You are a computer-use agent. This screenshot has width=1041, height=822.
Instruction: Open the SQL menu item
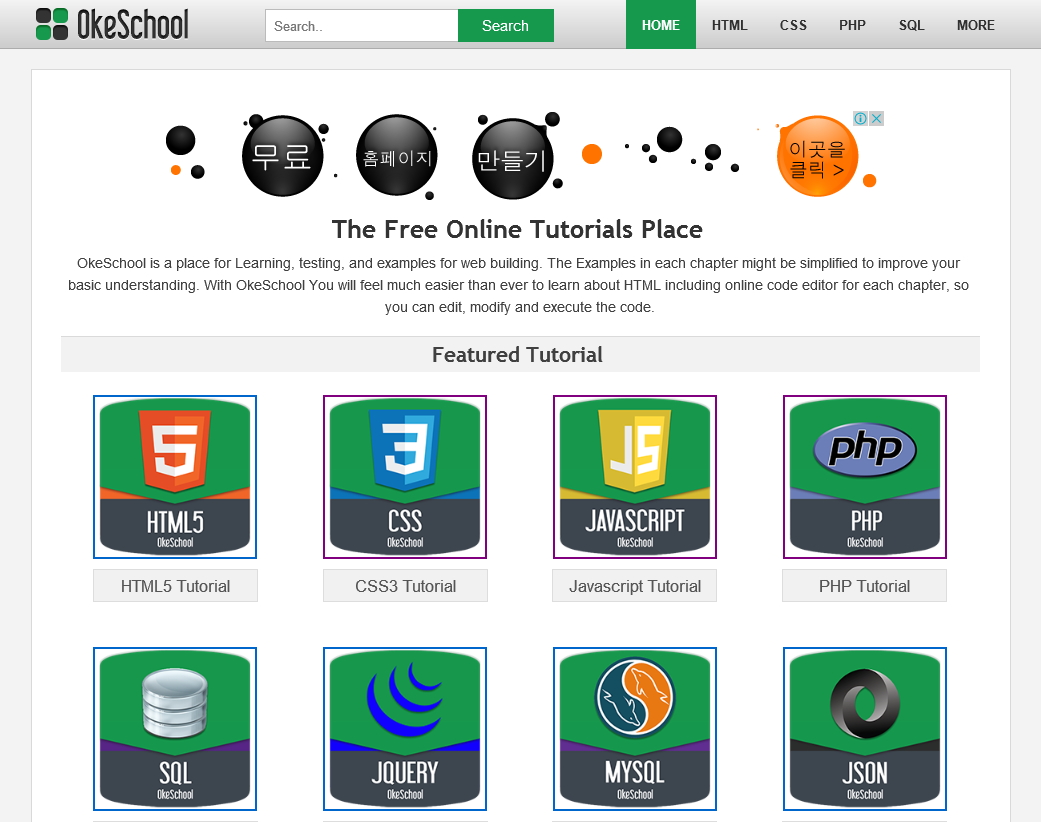click(911, 25)
